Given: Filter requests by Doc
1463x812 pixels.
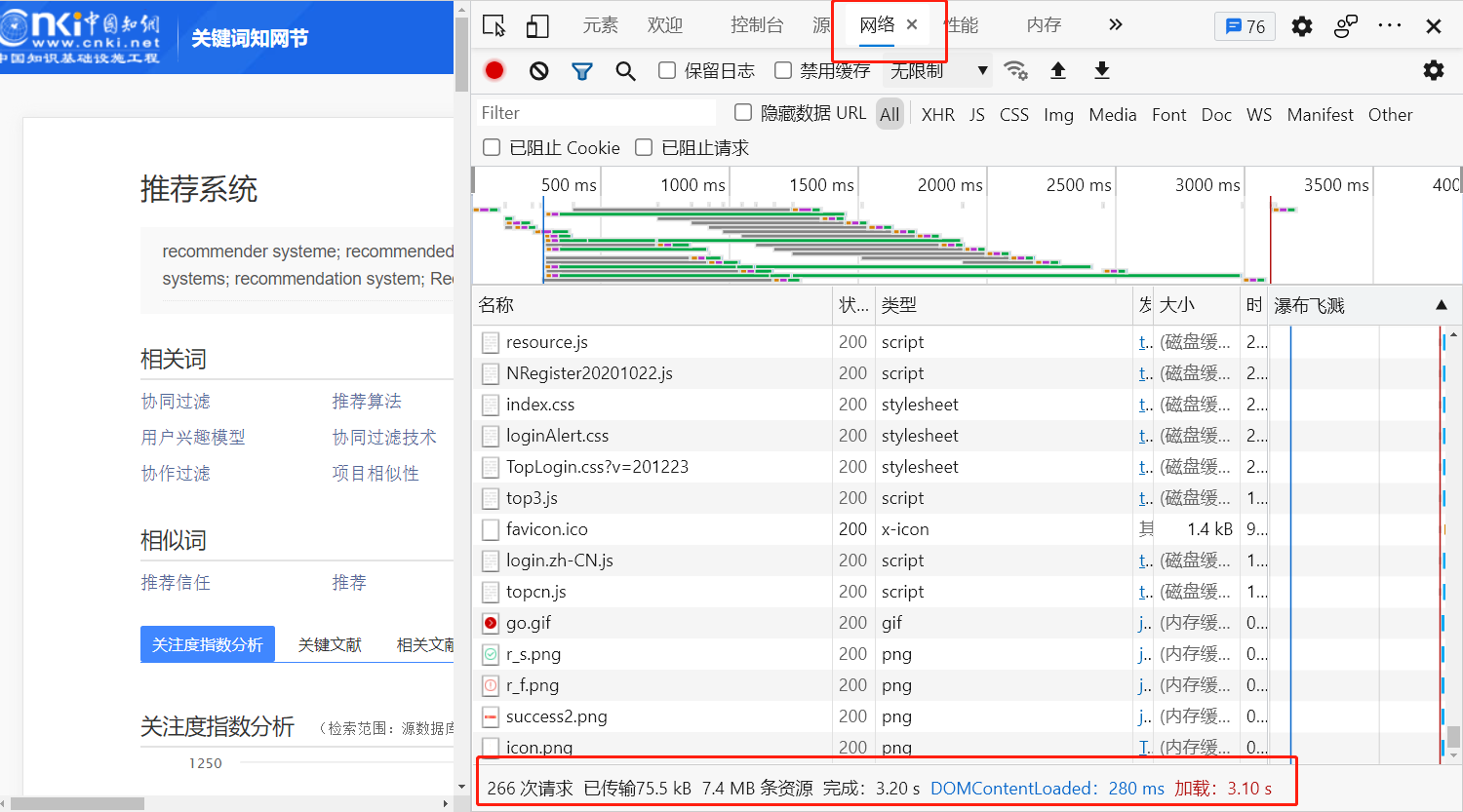Looking at the screenshot, I should click(x=1216, y=114).
